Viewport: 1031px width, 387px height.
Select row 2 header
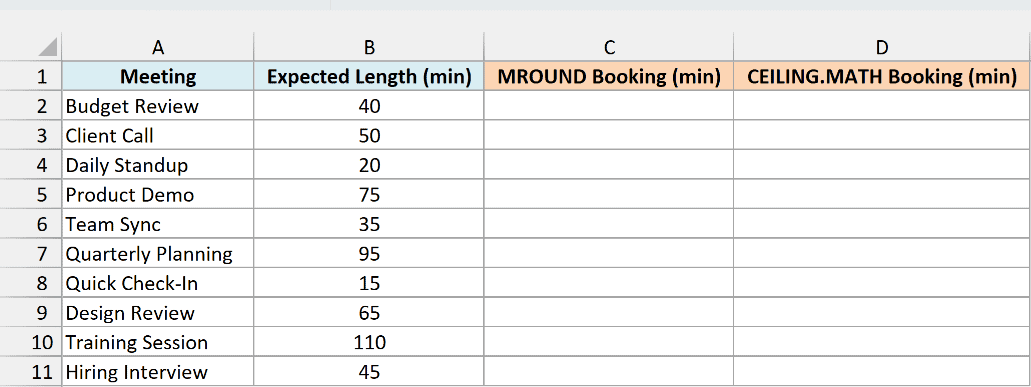[31, 106]
